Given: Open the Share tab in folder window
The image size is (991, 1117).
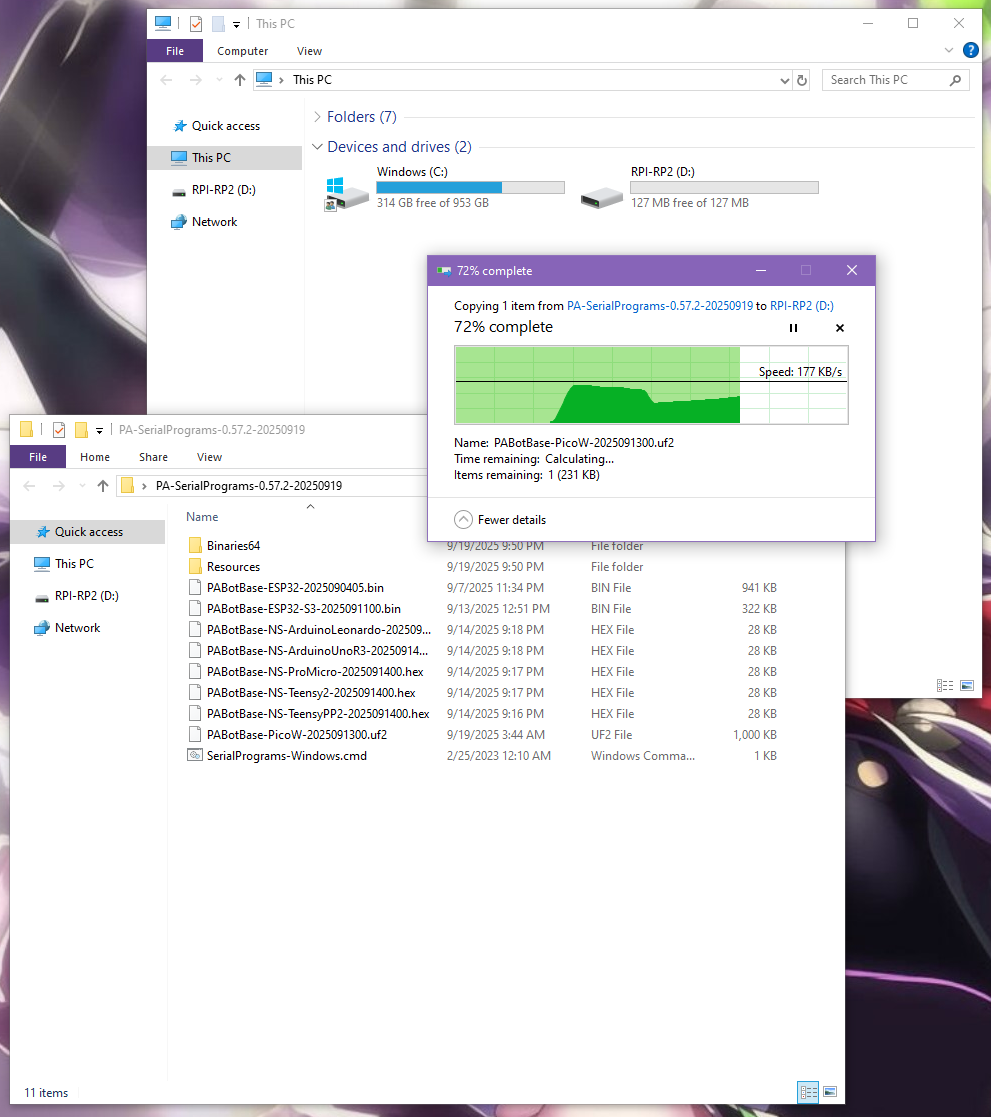Looking at the screenshot, I should (153, 457).
